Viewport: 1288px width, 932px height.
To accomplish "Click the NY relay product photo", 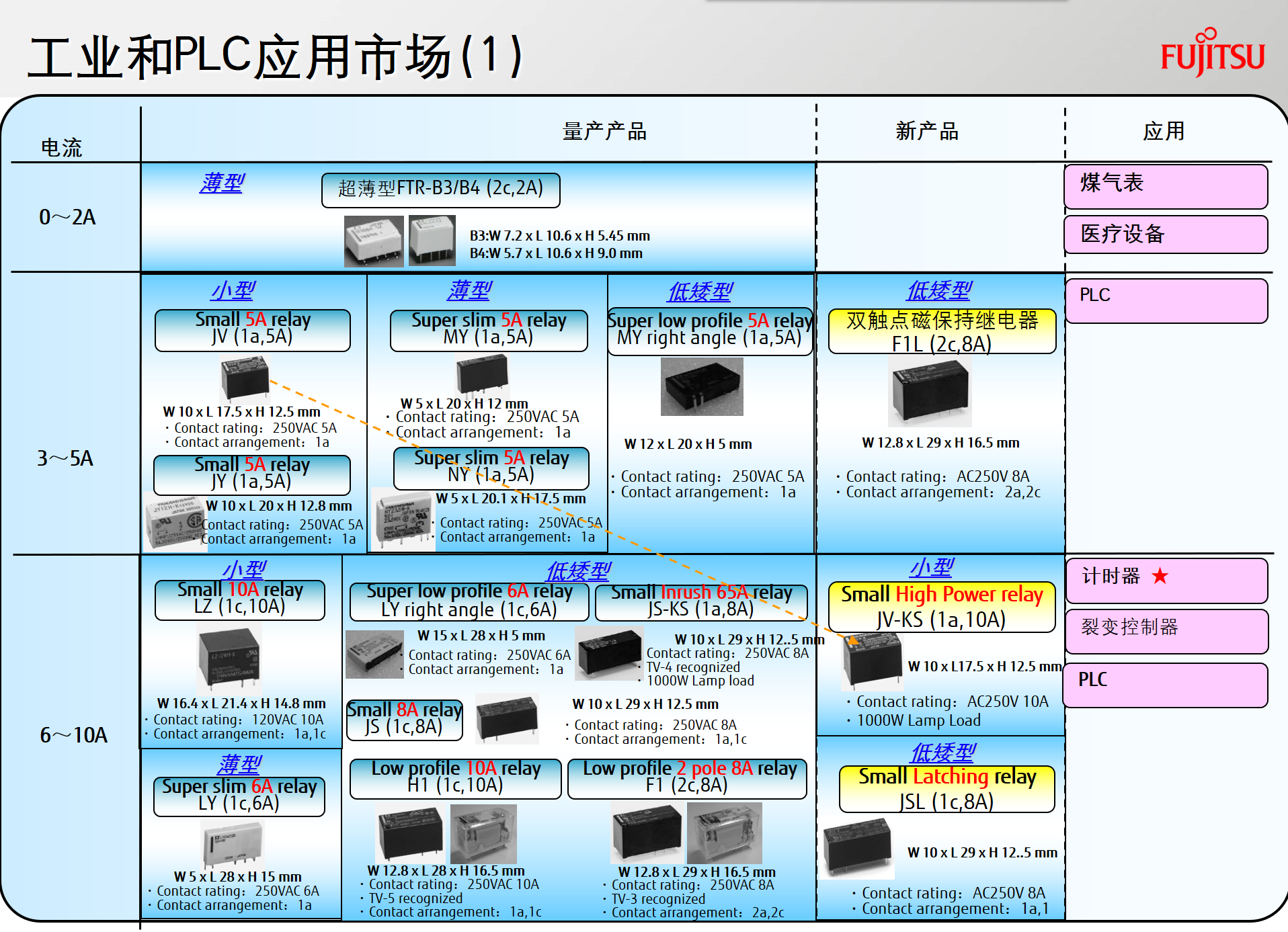I will click(x=403, y=519).
